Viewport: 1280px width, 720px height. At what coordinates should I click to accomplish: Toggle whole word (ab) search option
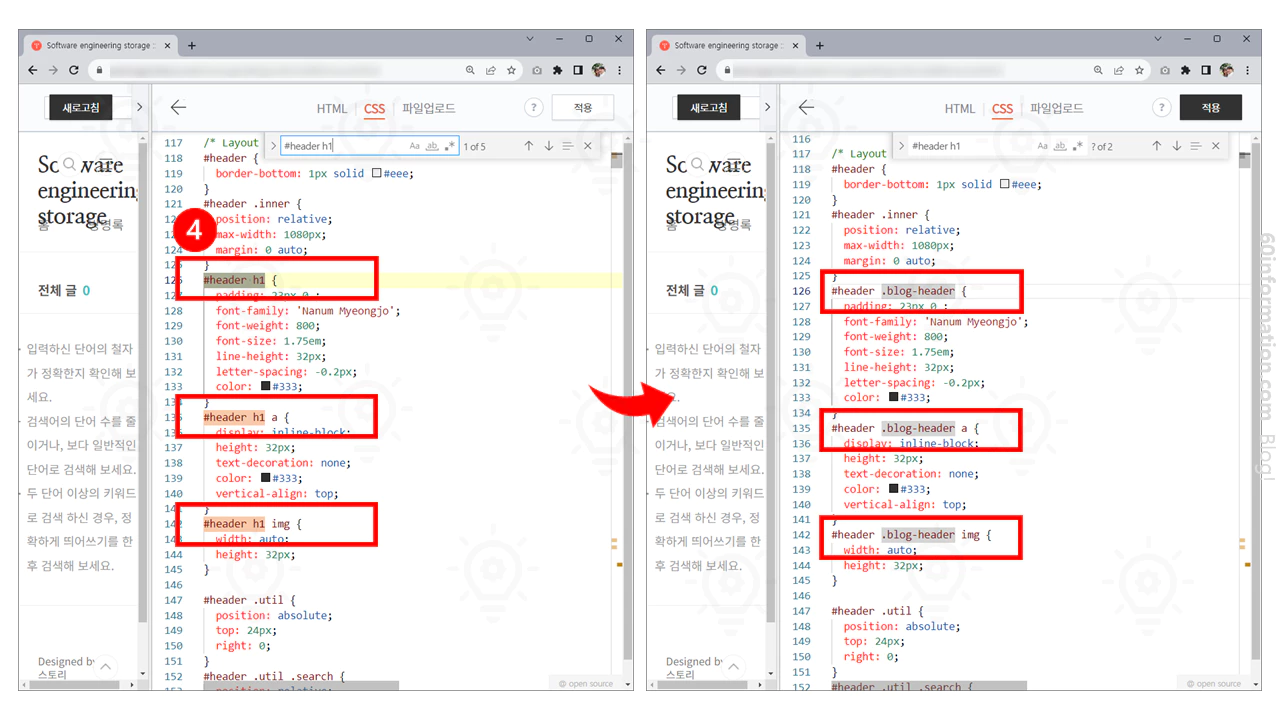pyautogui.click(x=431, y=145)
